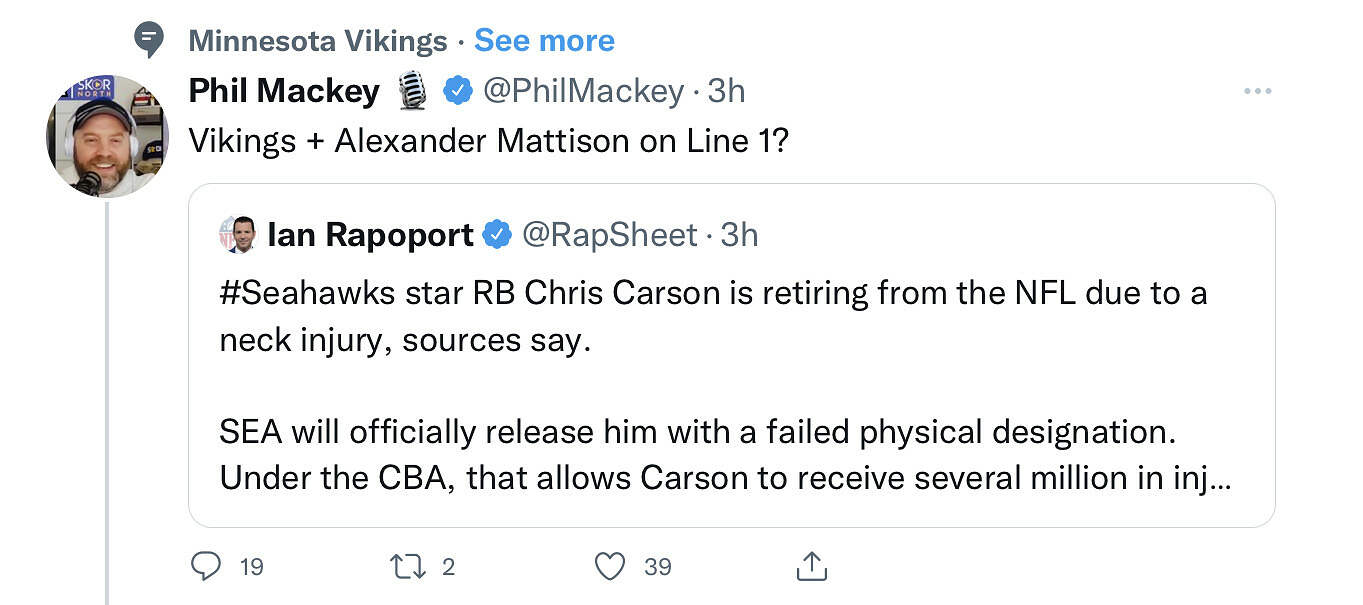Click the Phil Mackey display name
The image size is (1363, 605).
tap(284, 91)
